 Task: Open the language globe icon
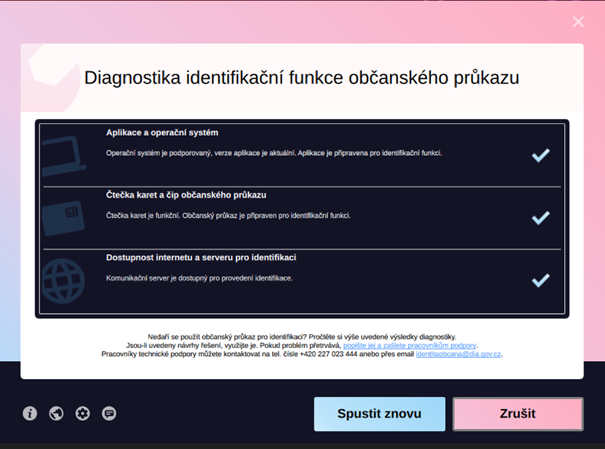[56, 413]
